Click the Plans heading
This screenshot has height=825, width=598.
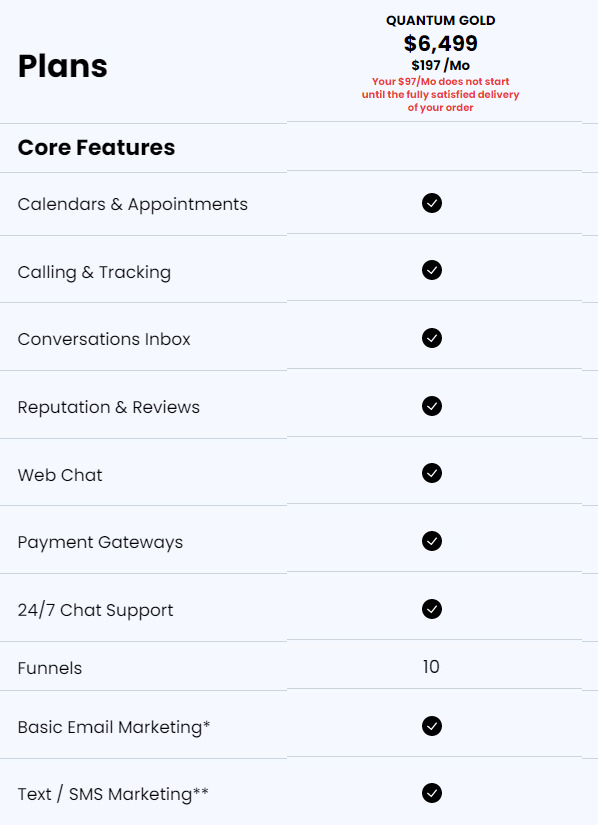click(63, 66)
